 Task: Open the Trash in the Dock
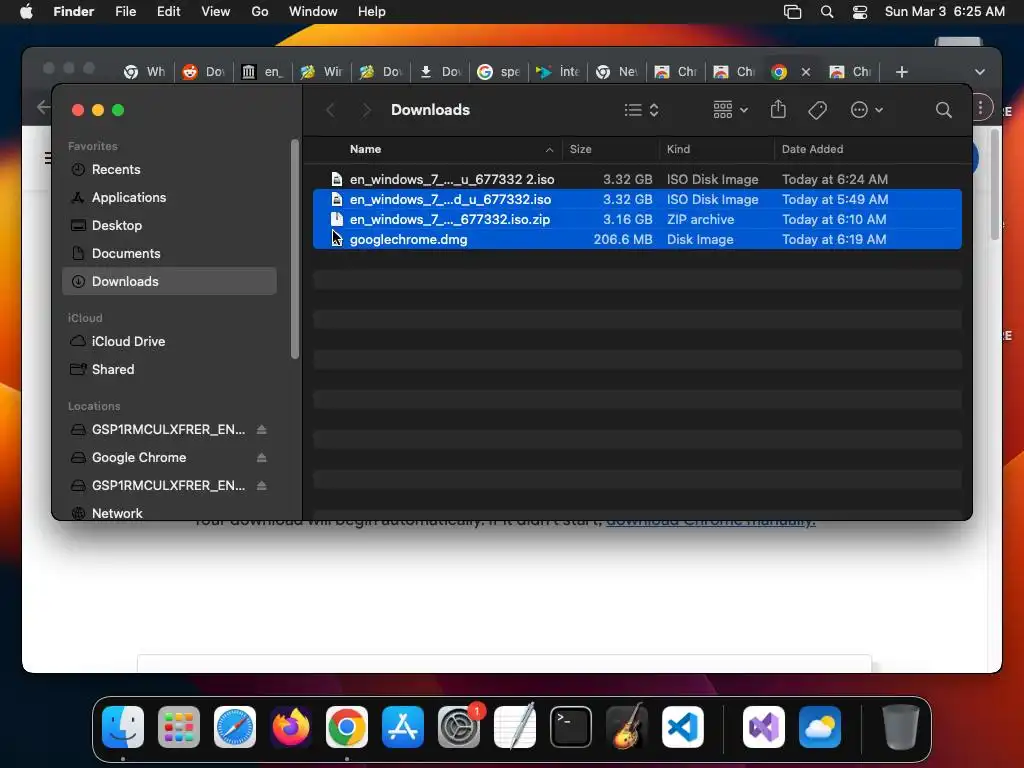pyautogui.click(x=901, y=727)
